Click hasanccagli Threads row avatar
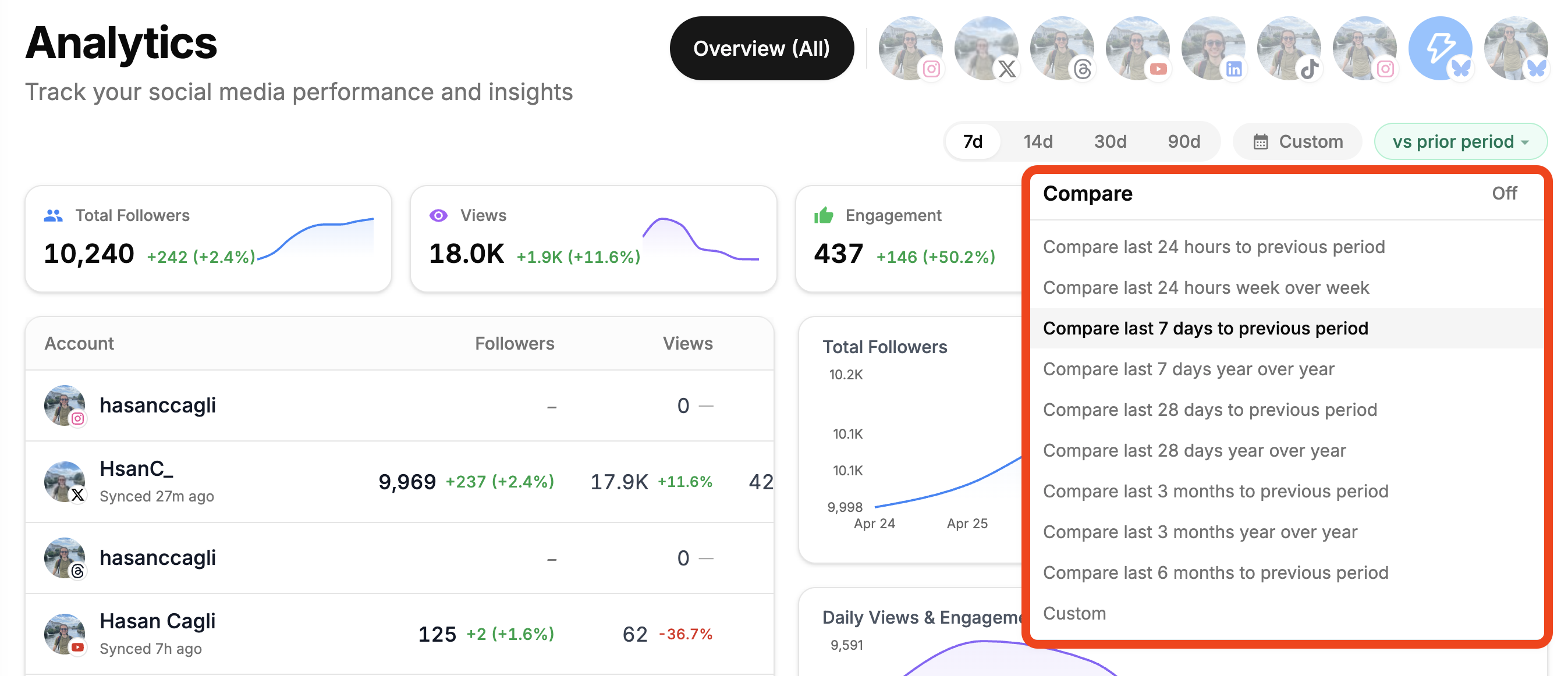Screen dimensions: 1568x676 (x=65, y=558)
